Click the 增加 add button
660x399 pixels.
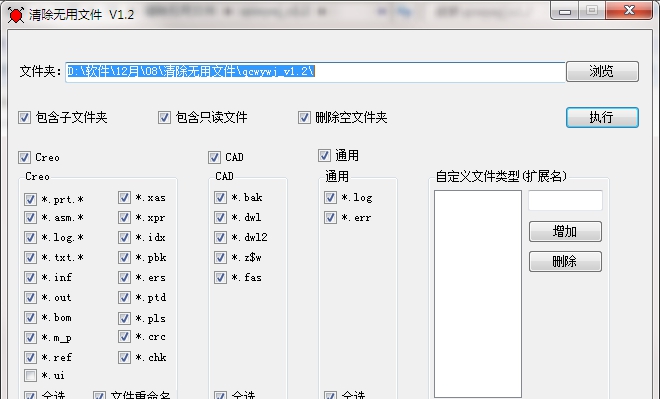coord(565,231)
